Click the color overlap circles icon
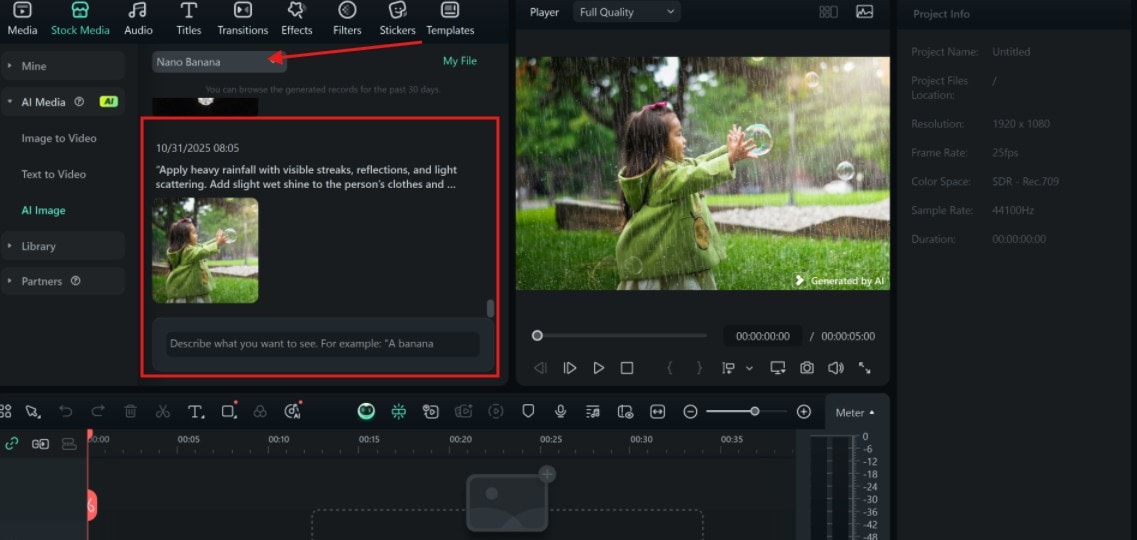 pos(260,412)
